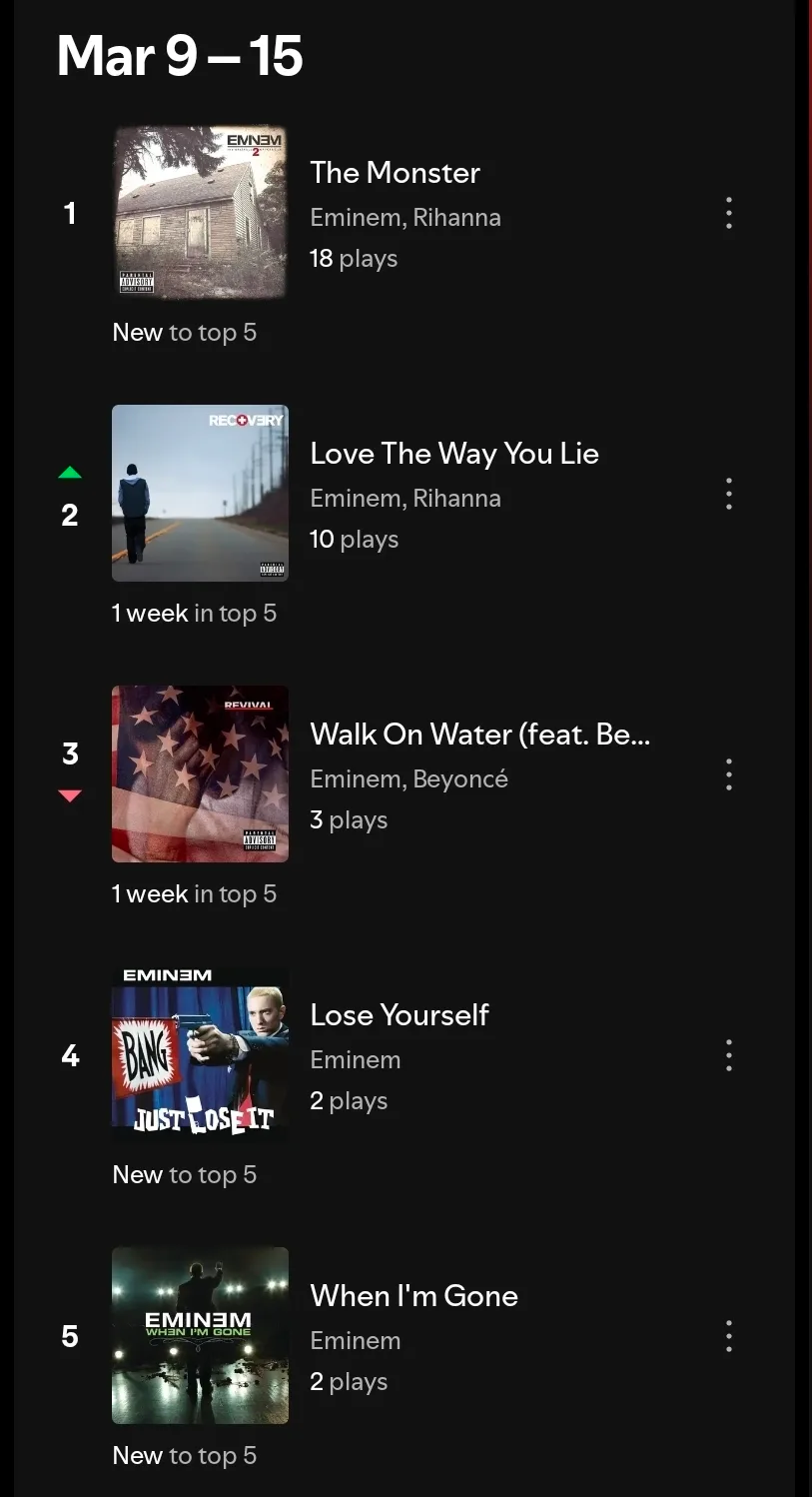Select the Lose Yourself track title
The width and height of the screenshot is (812, 1497).
[x=400, y=1015]
